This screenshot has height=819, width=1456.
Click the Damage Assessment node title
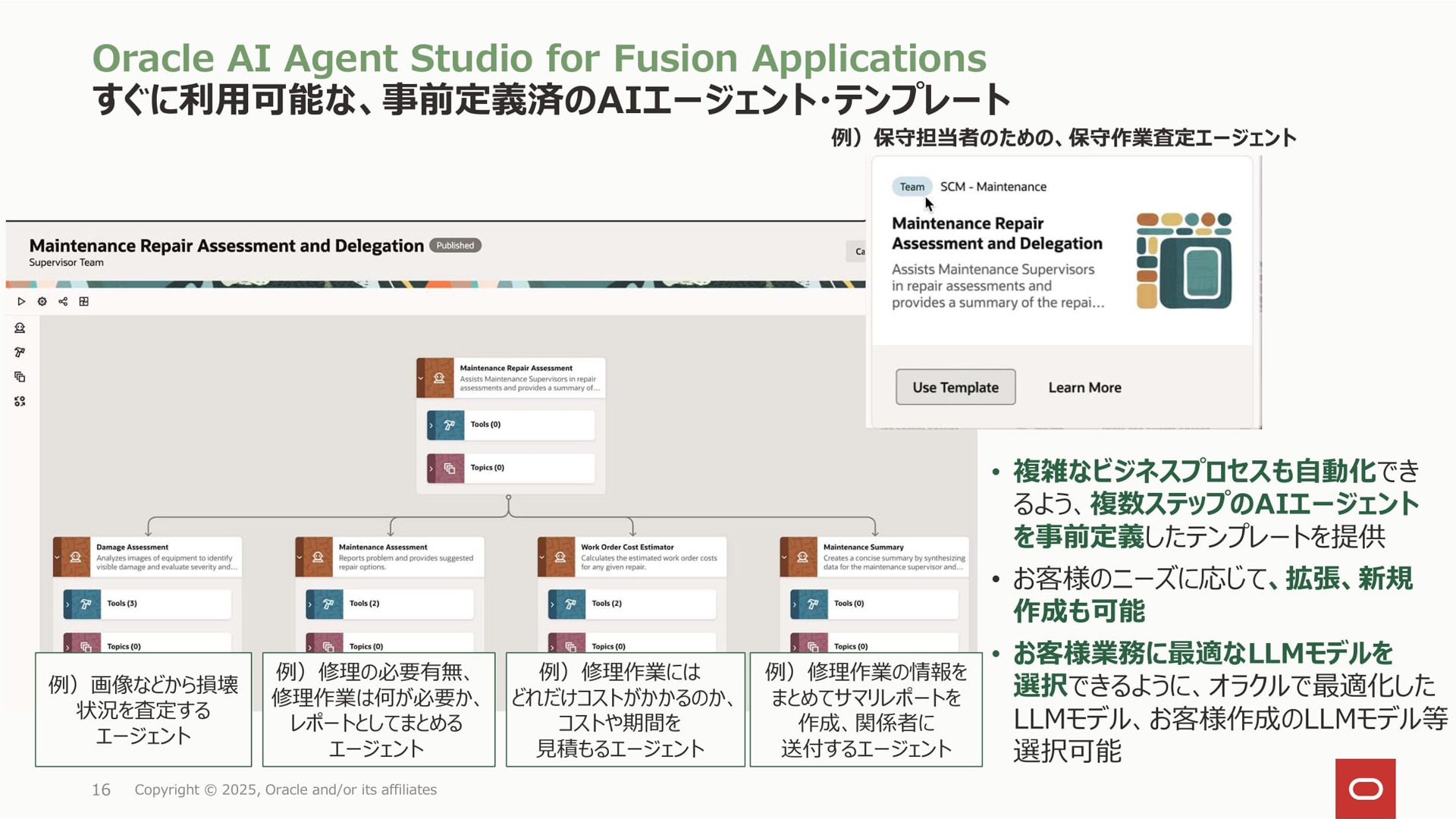point(132,547)
